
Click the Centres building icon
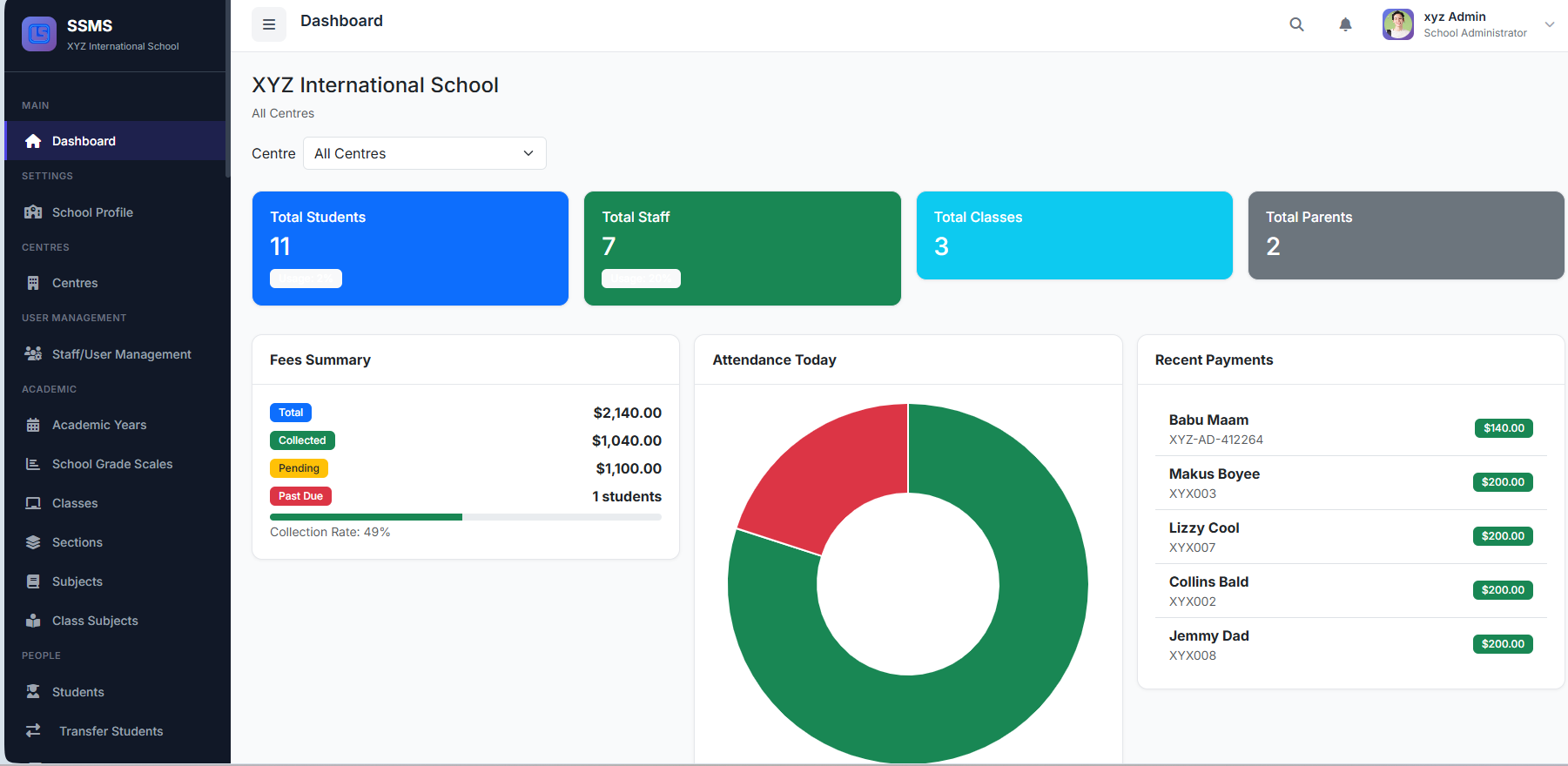point(33,283)
